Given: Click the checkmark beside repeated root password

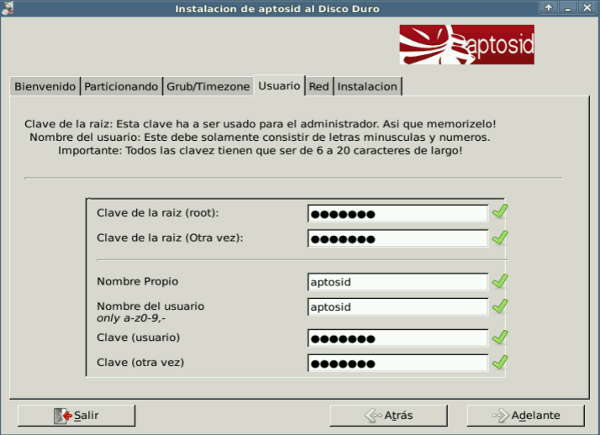Looking at the screenshot, I should point(500,238).
